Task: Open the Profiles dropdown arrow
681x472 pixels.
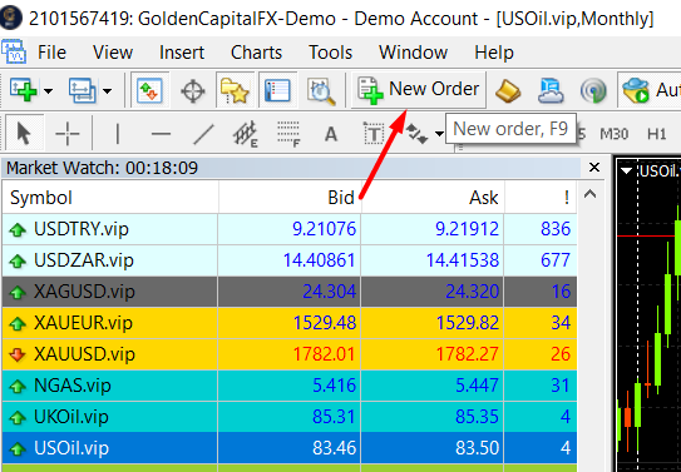Action: click(107, 91)
